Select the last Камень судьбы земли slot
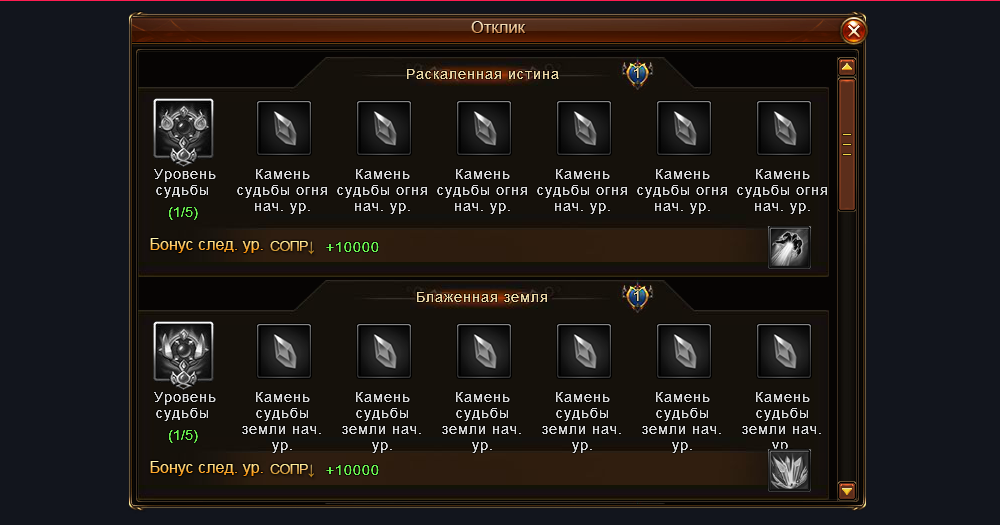The image size is (1000, 525). (x=783, y=352)
